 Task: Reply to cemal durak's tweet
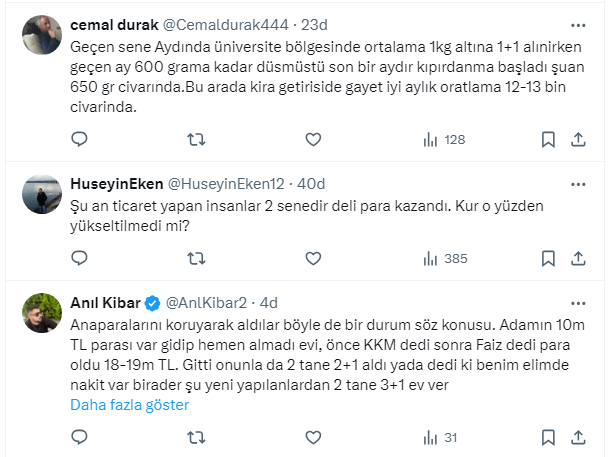[x=80, y=139]
